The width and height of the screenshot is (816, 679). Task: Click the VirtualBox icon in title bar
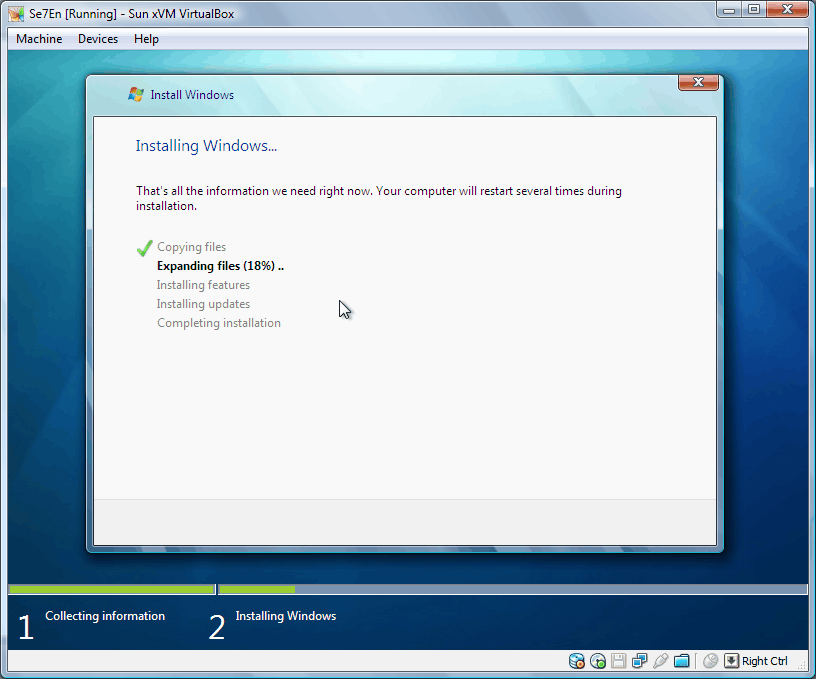coord(16,14)
